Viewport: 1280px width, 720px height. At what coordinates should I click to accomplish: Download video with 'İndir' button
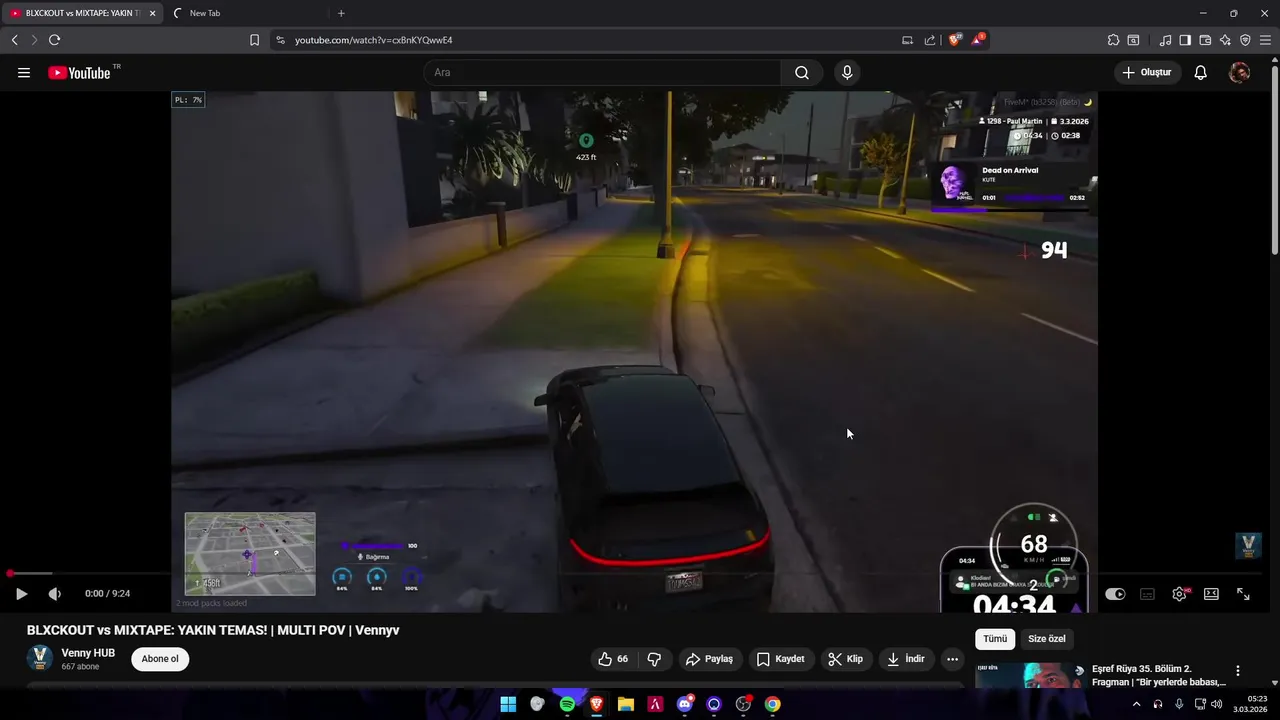click(x=906, y=659)
